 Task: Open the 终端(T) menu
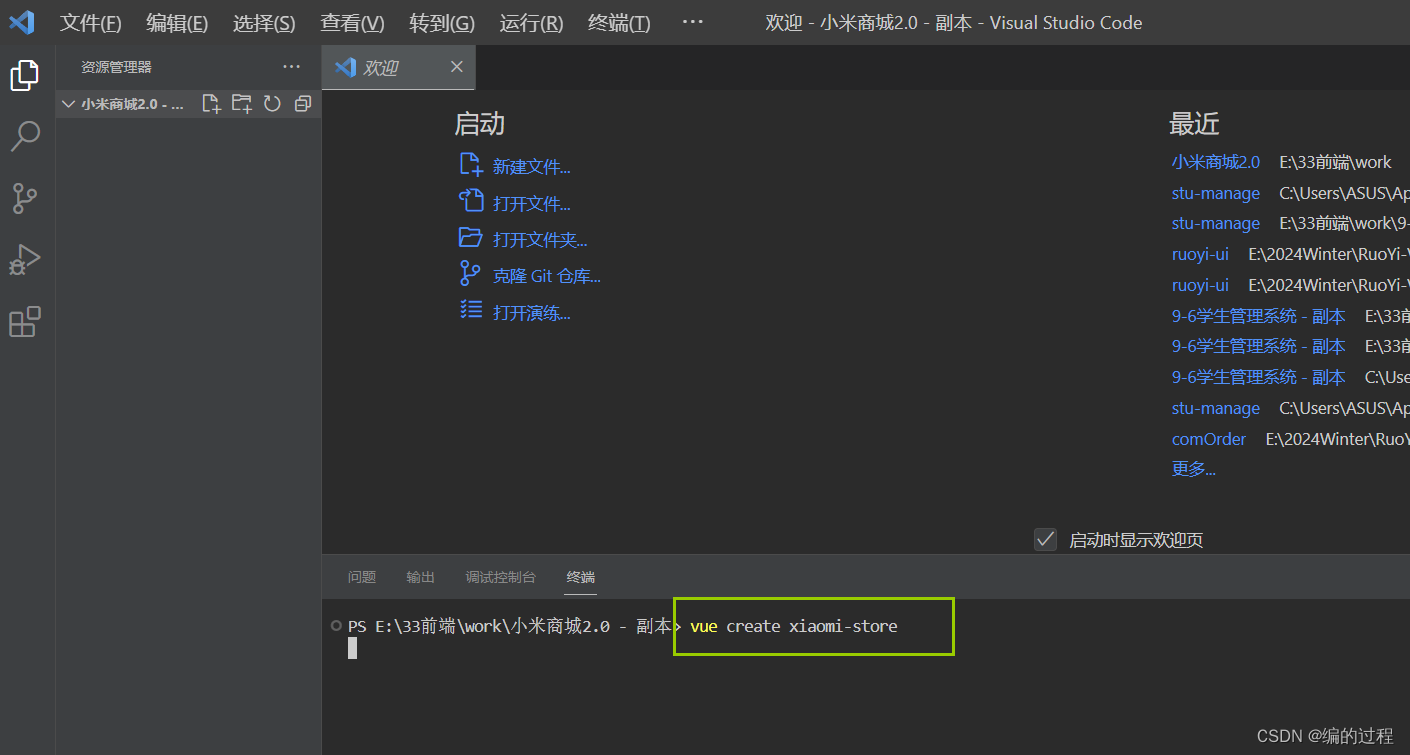[x=619, y=22]
